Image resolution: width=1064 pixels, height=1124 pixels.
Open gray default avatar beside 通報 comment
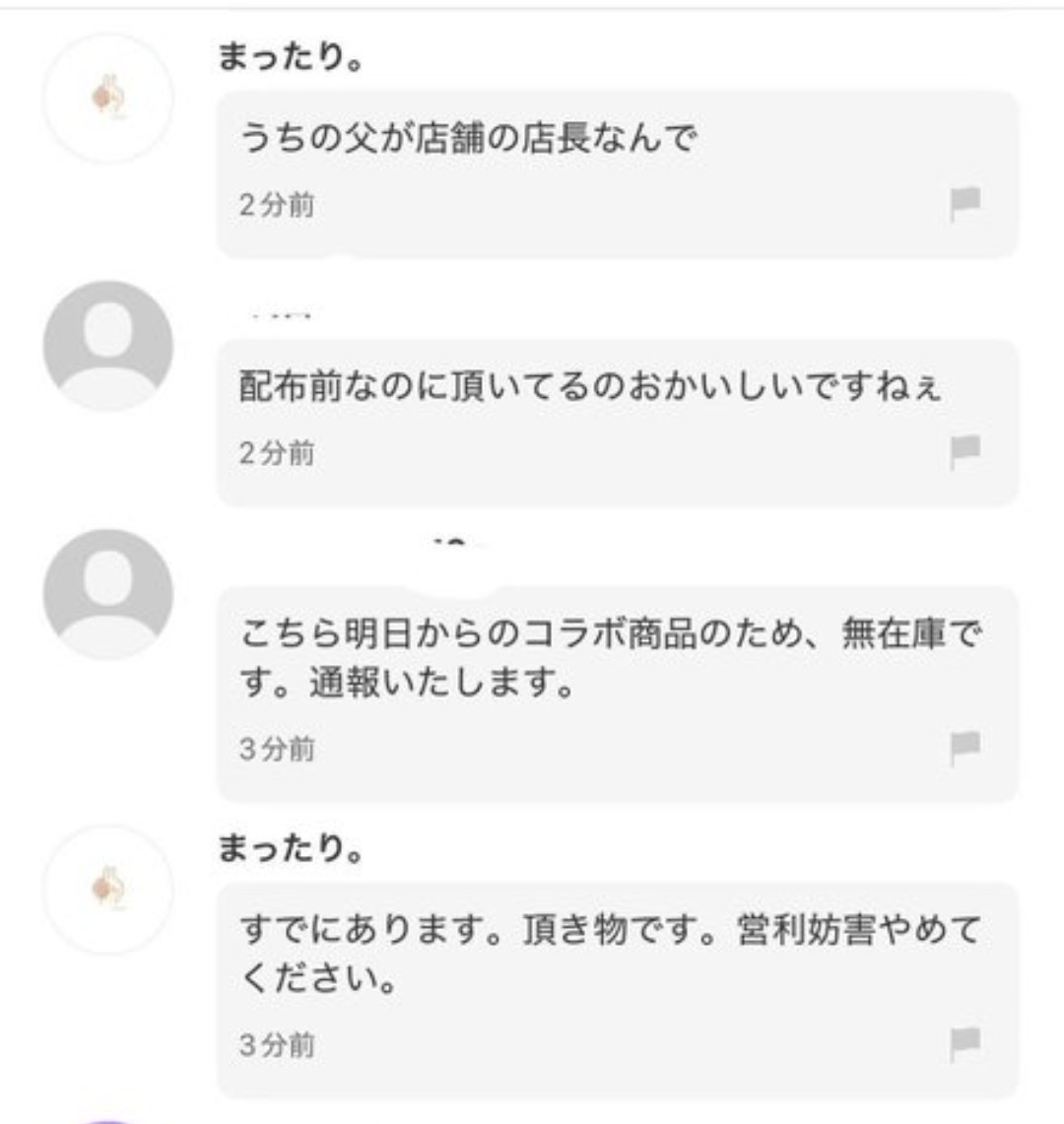point(108,594)
